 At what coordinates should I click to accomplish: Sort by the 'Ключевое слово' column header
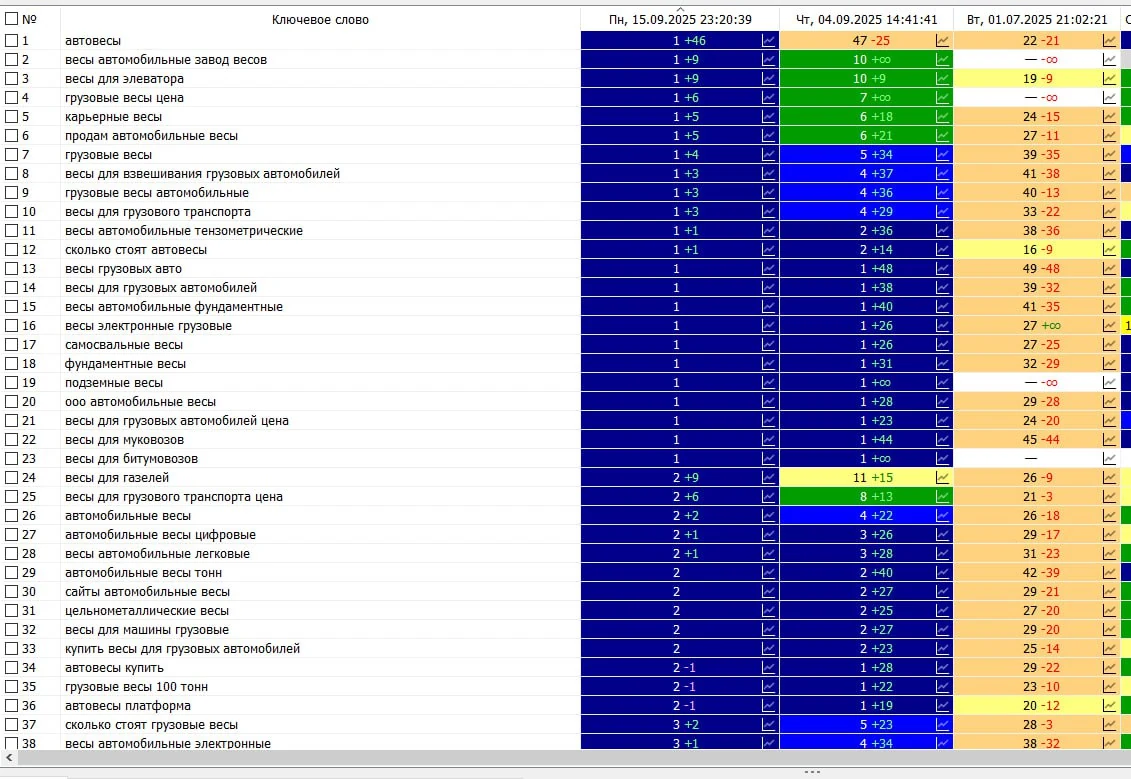click(320, 19)
